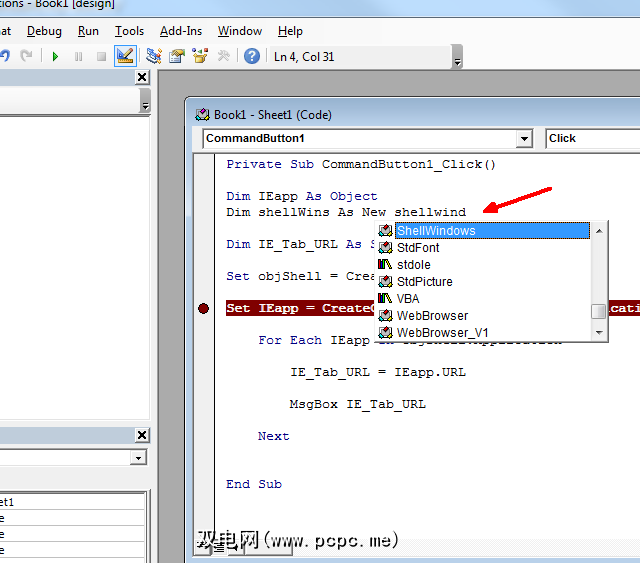Image resolution: width=640 pixels, height=563 pixels.
Task: Remove the breakpoint dot on Set IEapp line
Action: tap(203, 308)
